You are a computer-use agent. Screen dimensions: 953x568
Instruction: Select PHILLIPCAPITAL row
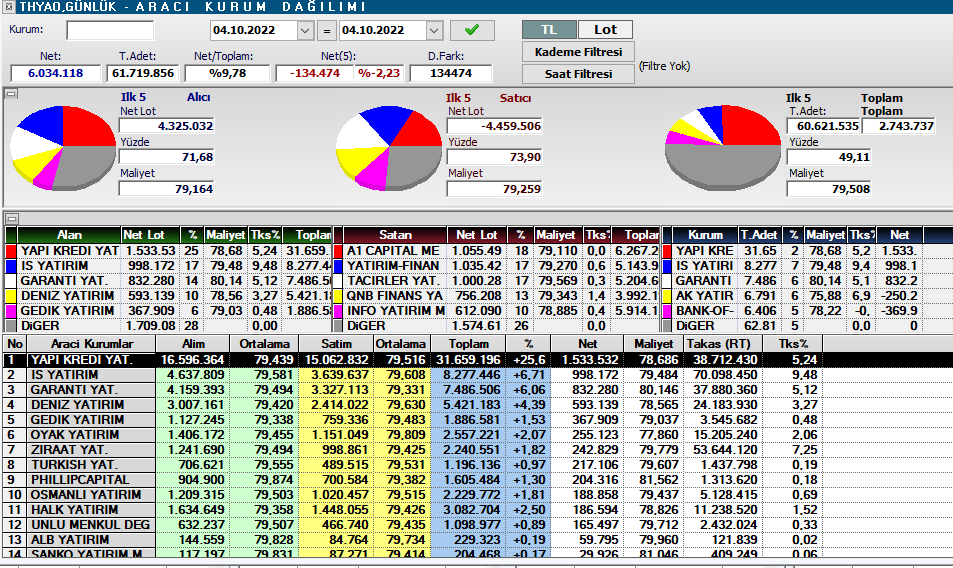[476, 480]
